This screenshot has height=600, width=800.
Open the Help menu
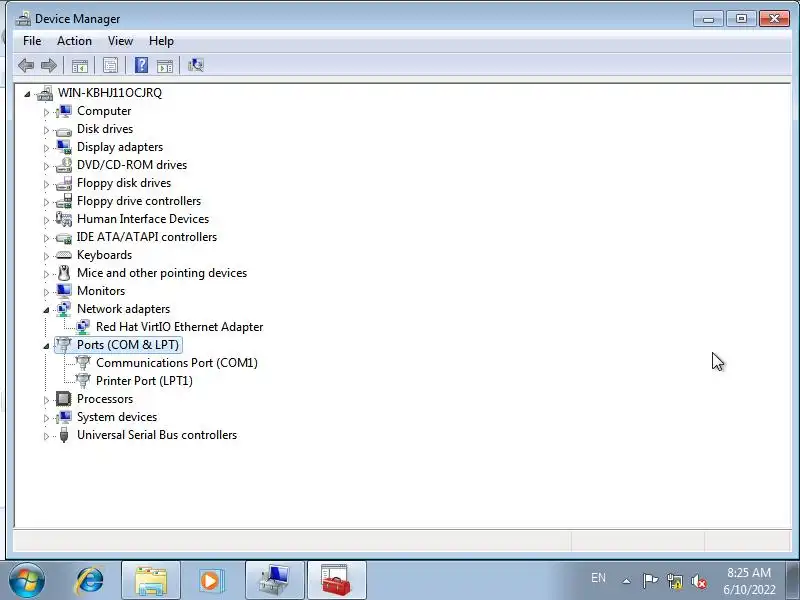[x=161, y=41]
